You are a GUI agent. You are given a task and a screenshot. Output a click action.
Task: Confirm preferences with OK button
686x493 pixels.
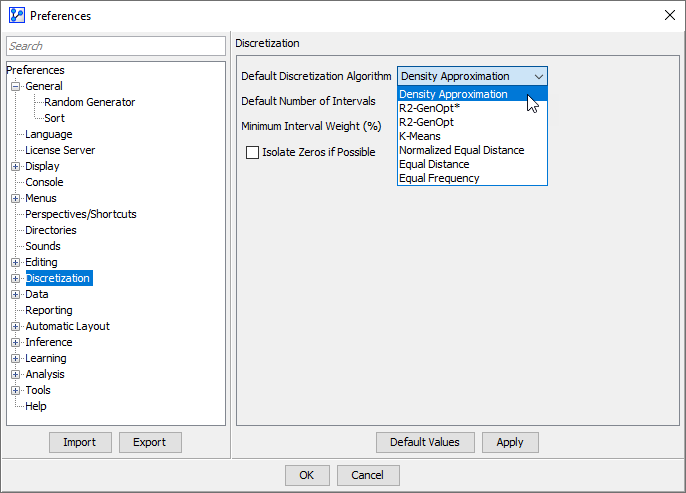pyautogui.click(x=307, y=475)
